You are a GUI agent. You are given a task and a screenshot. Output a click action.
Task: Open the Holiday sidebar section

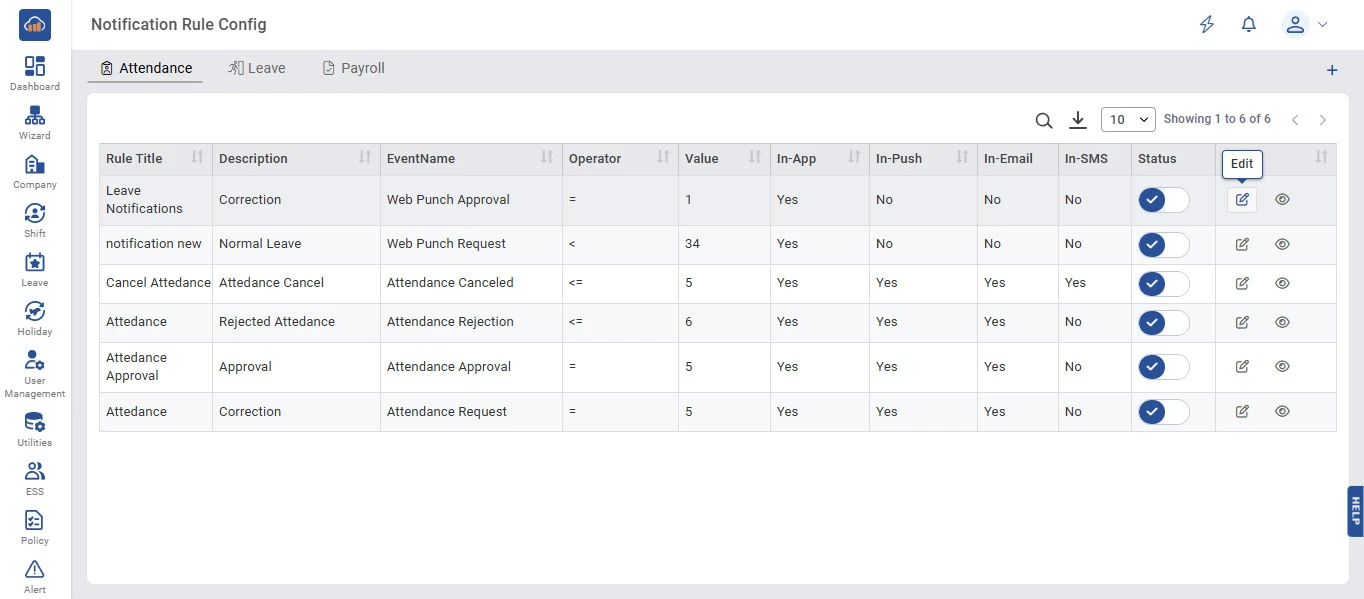pyautogui.click(x=35, y=318)
